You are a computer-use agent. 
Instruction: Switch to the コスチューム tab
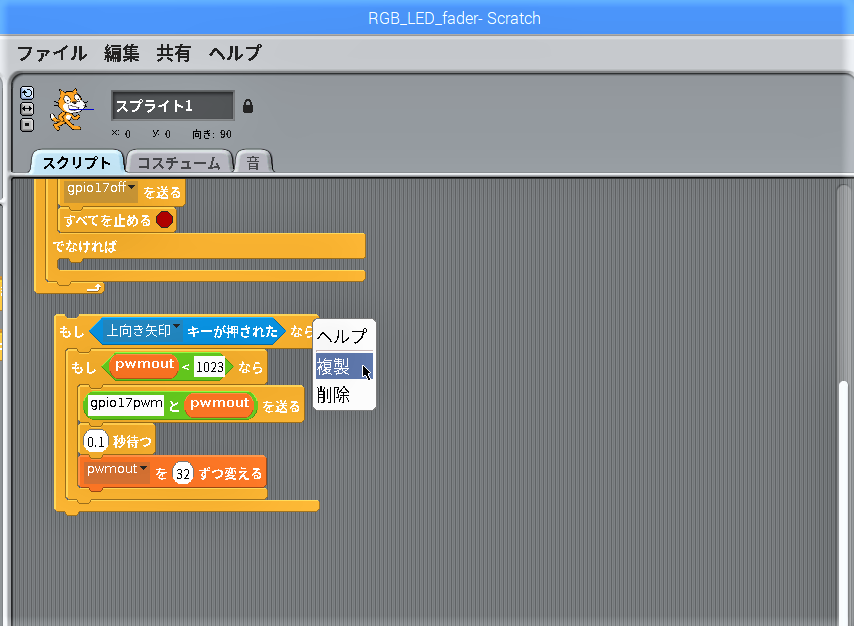tap(179, 162)
